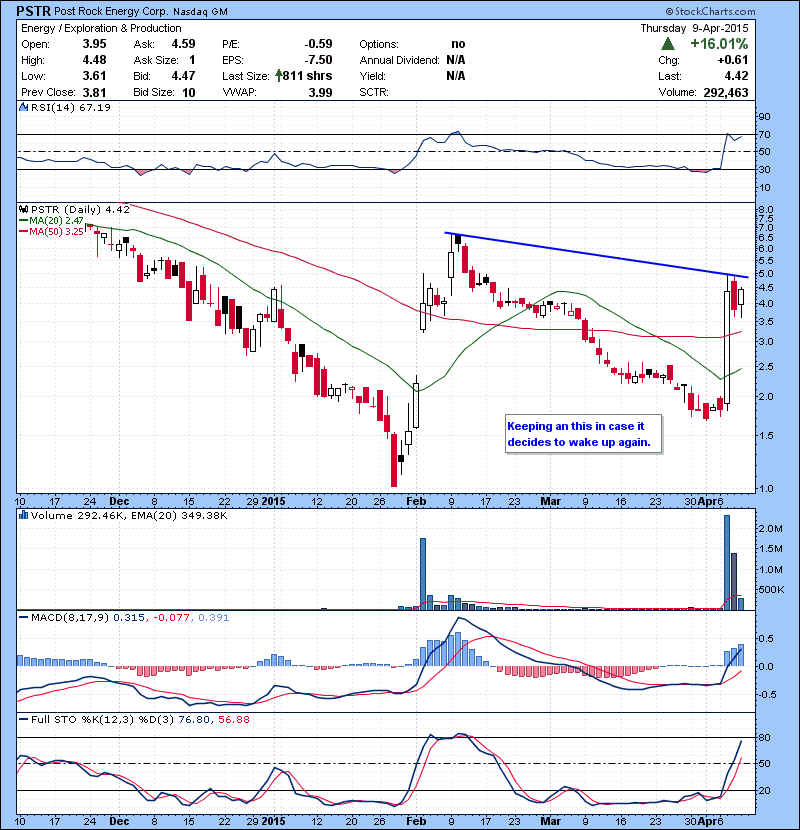Click the EPS value -7.50

click(318, 60)
